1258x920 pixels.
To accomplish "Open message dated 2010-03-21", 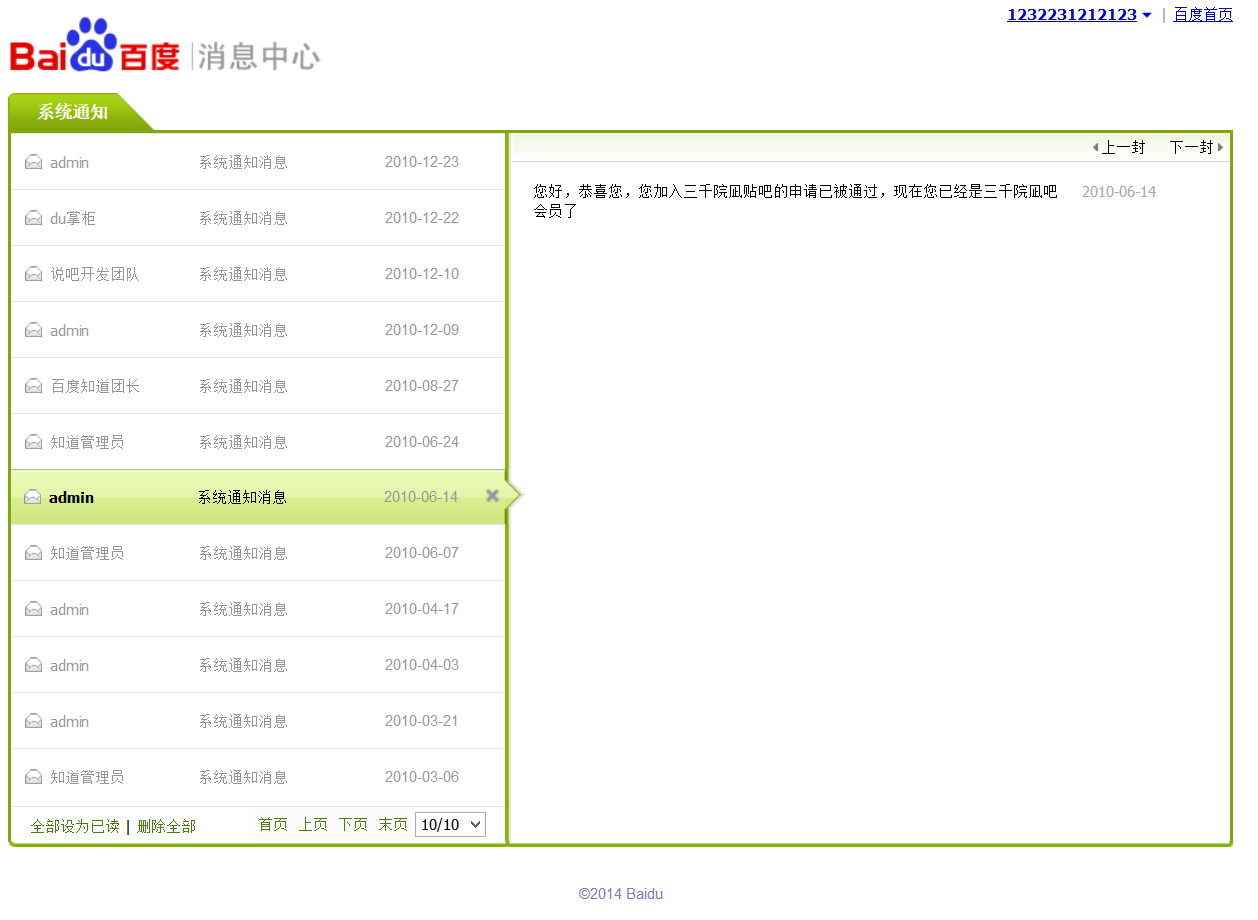I will [x=258, y=721].
